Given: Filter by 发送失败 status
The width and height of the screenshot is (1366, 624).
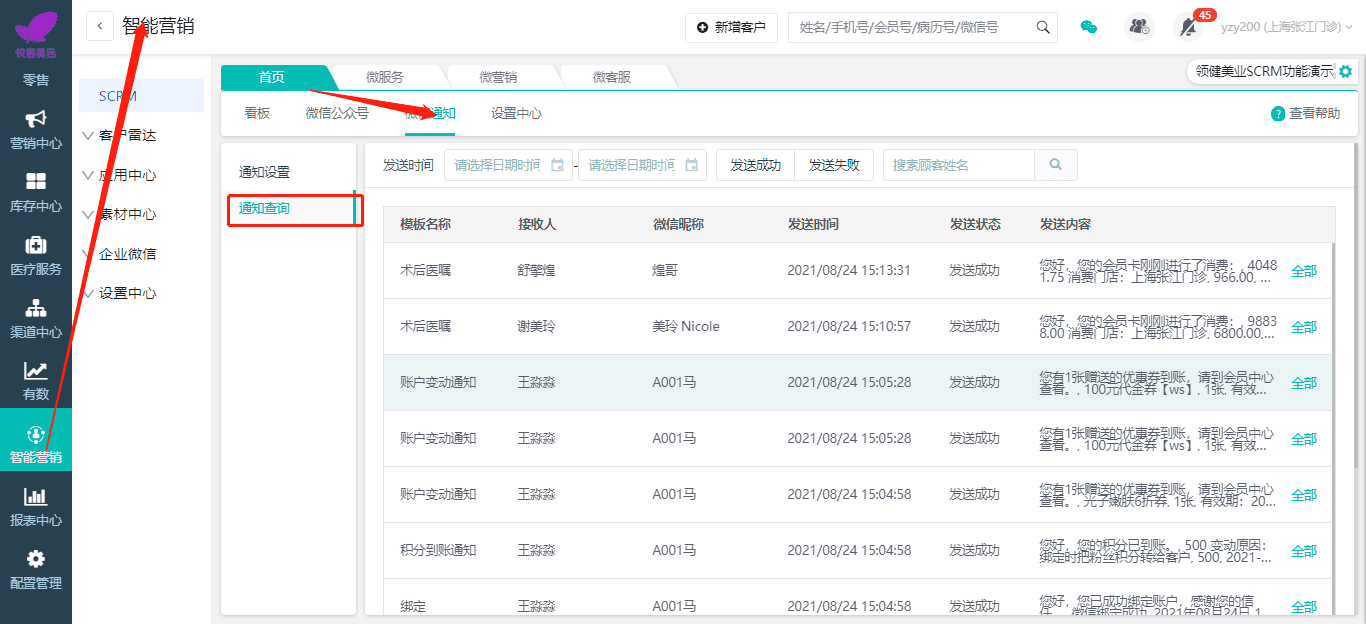Looking at the screenshot, I should (834, 165).
